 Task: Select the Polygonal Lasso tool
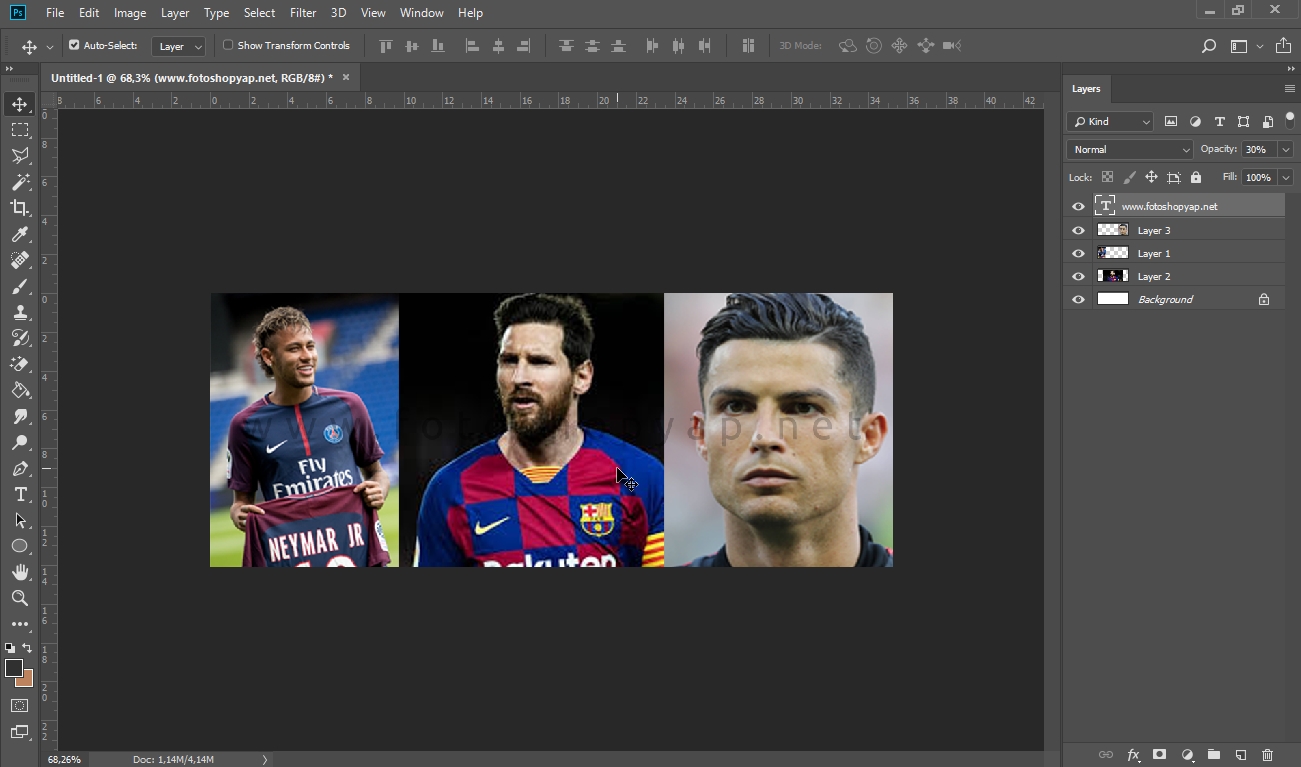20,156
